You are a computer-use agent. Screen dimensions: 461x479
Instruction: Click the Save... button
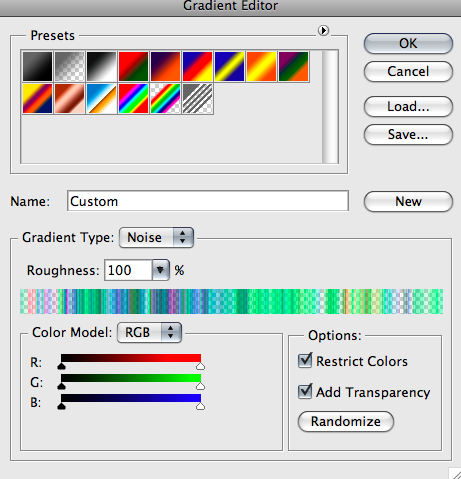point(408,135)
